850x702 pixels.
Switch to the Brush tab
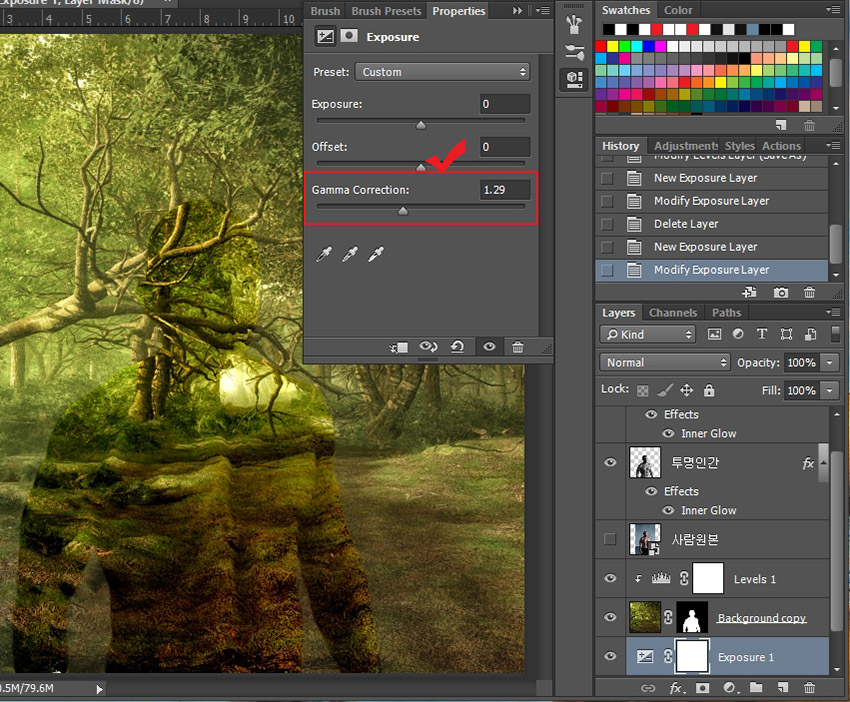click(x=325, y=11)
